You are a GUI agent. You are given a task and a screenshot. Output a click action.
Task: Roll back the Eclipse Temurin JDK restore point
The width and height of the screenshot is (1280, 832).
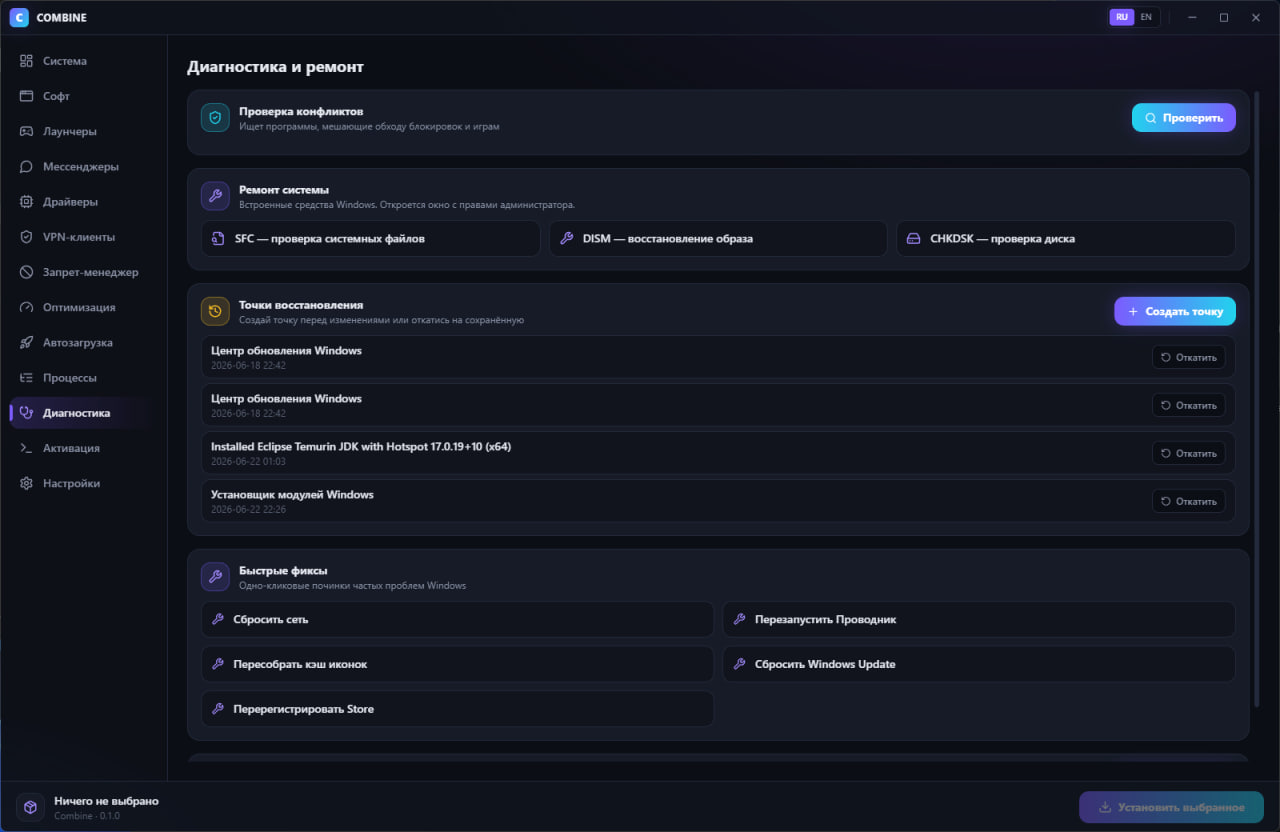1189,453
